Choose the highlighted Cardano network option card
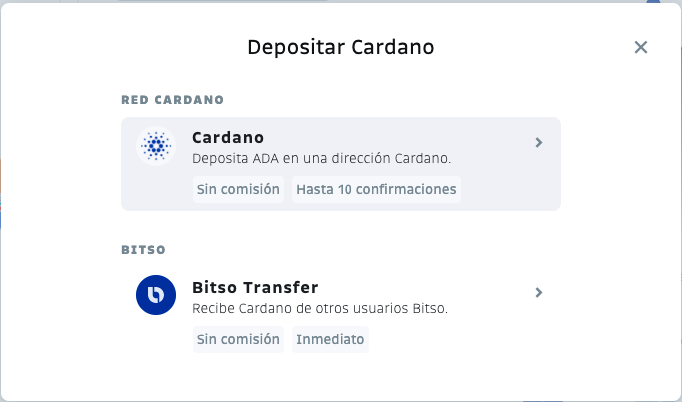Screen dimensions: 682x402 pyautogui.click(x=341, y=164)
